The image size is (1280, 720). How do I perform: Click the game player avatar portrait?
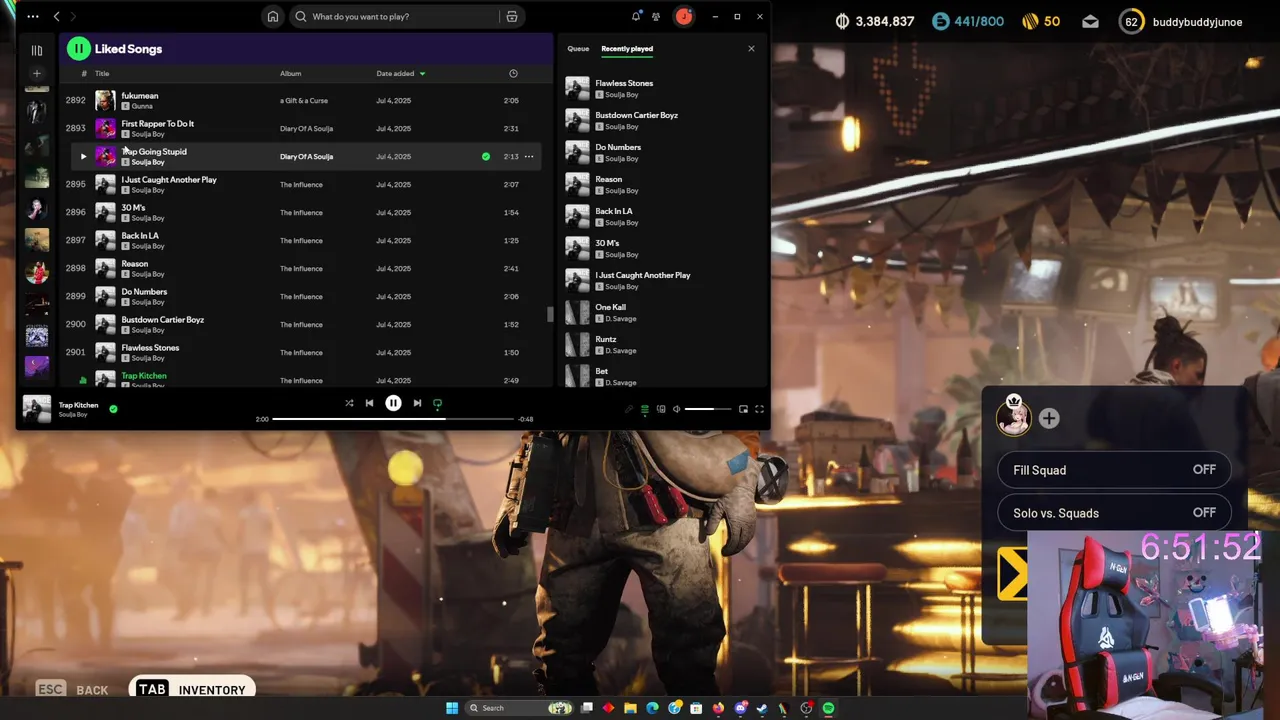[x=1014, y=418]
